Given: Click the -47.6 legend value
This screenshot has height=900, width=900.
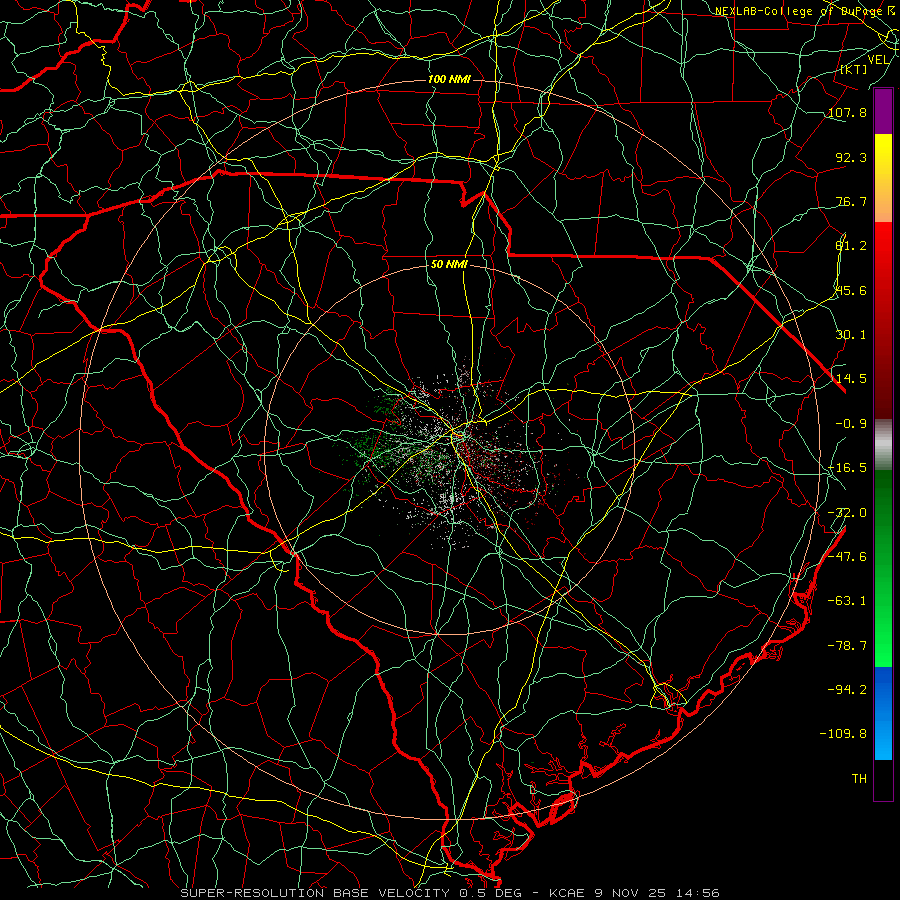Looking at the screenshot, I should click(847, 557).
